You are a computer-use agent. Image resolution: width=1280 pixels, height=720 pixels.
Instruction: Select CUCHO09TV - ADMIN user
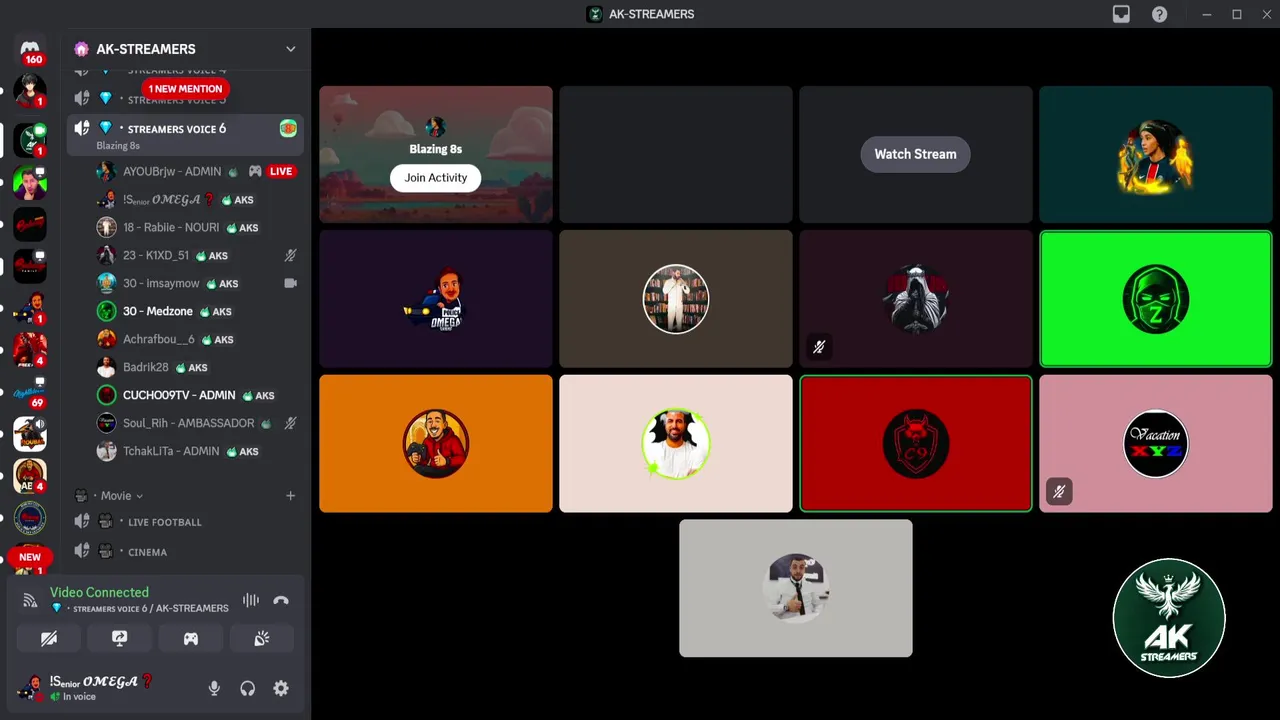pyautogui.click(x=197, y=395)
